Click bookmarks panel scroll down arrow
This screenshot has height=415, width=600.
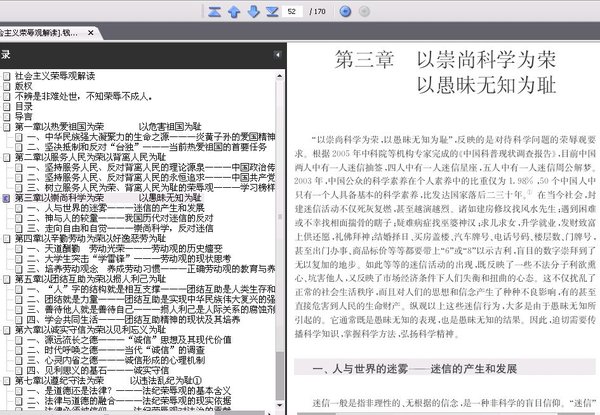[280, 405]
